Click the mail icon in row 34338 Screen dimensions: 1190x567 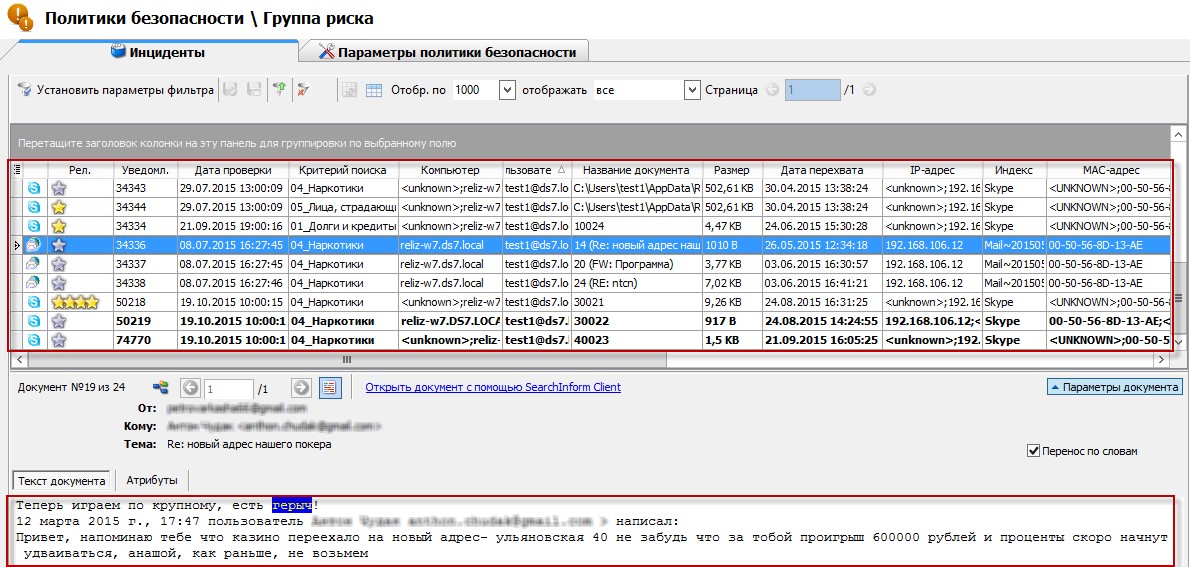click(x=34, y=282)
